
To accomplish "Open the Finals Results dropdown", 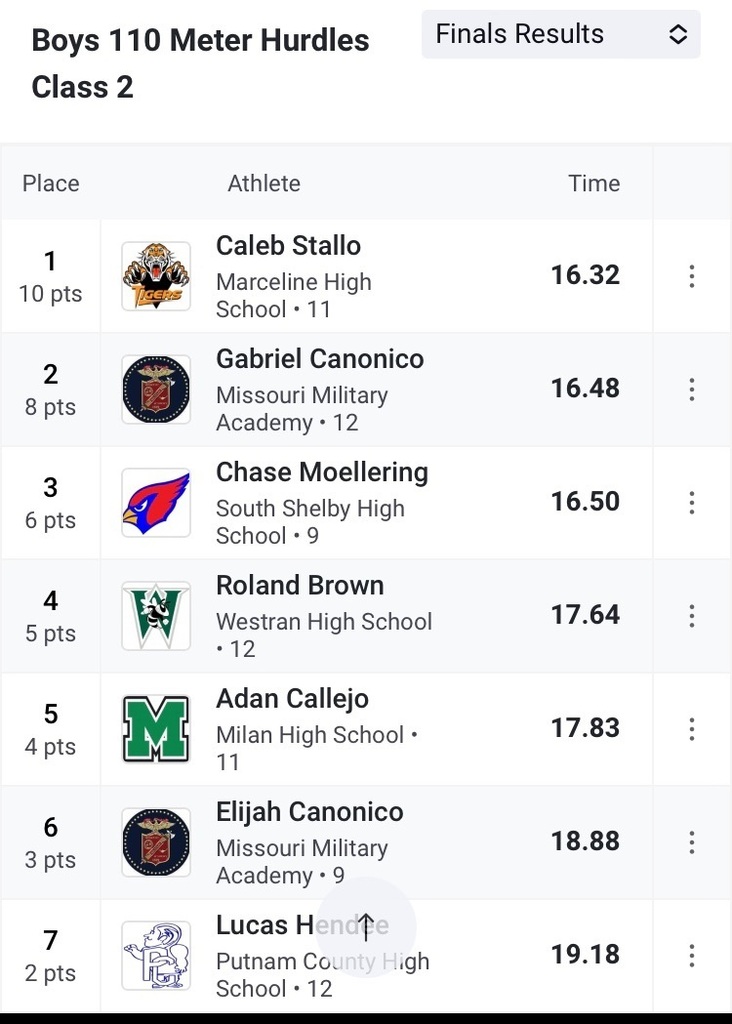I will coord(561,34).
